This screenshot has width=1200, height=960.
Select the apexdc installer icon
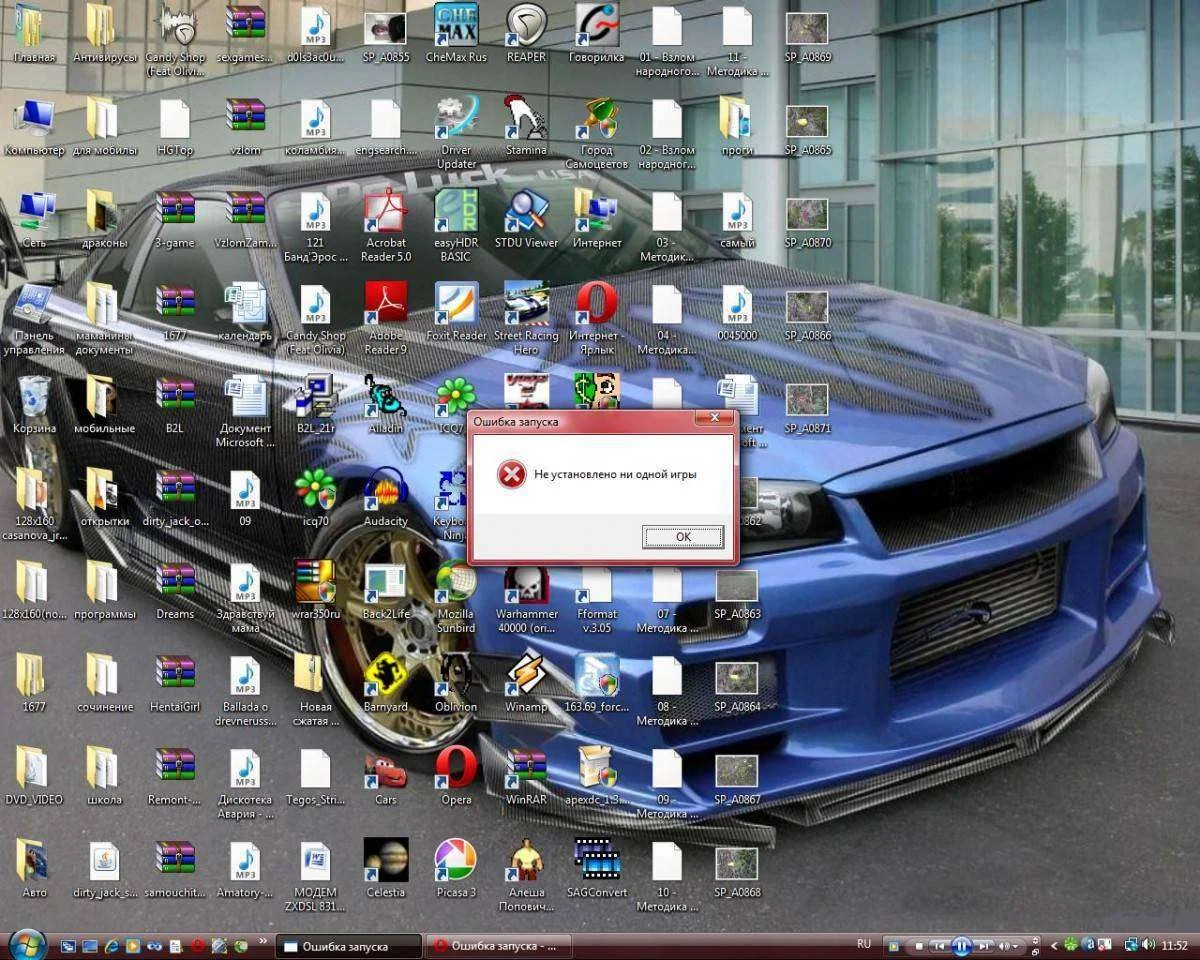[597, 777]
